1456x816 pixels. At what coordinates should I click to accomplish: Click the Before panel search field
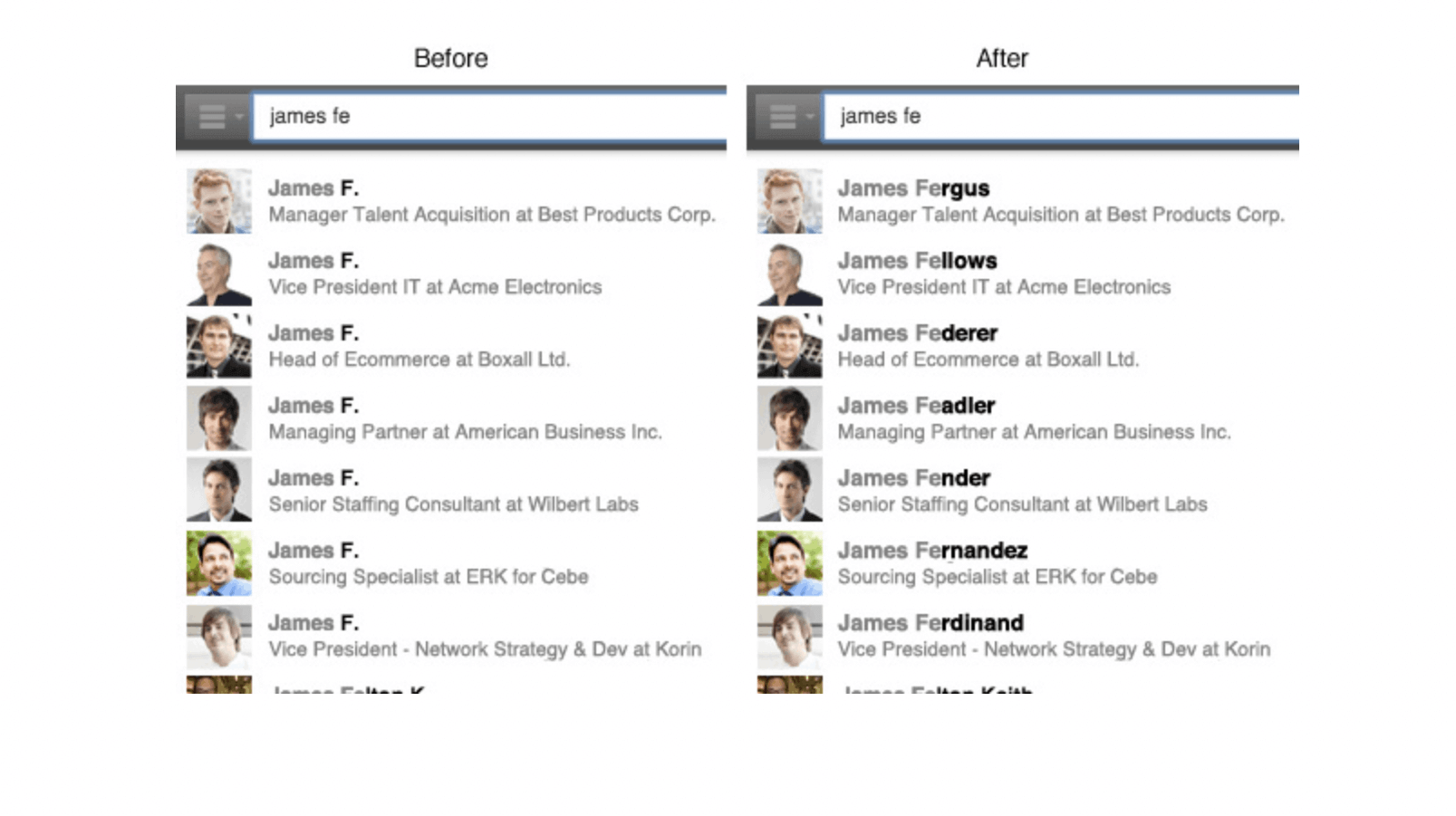(489, 117)
